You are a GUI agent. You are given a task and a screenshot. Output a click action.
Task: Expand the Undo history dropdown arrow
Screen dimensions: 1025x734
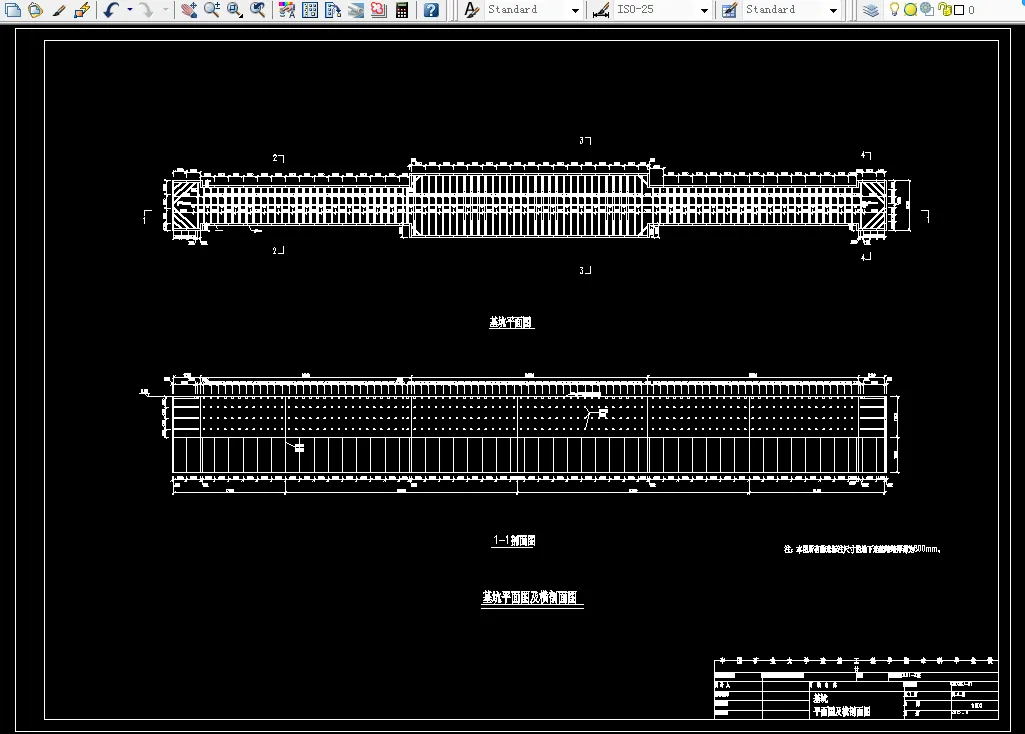point(129,10)
